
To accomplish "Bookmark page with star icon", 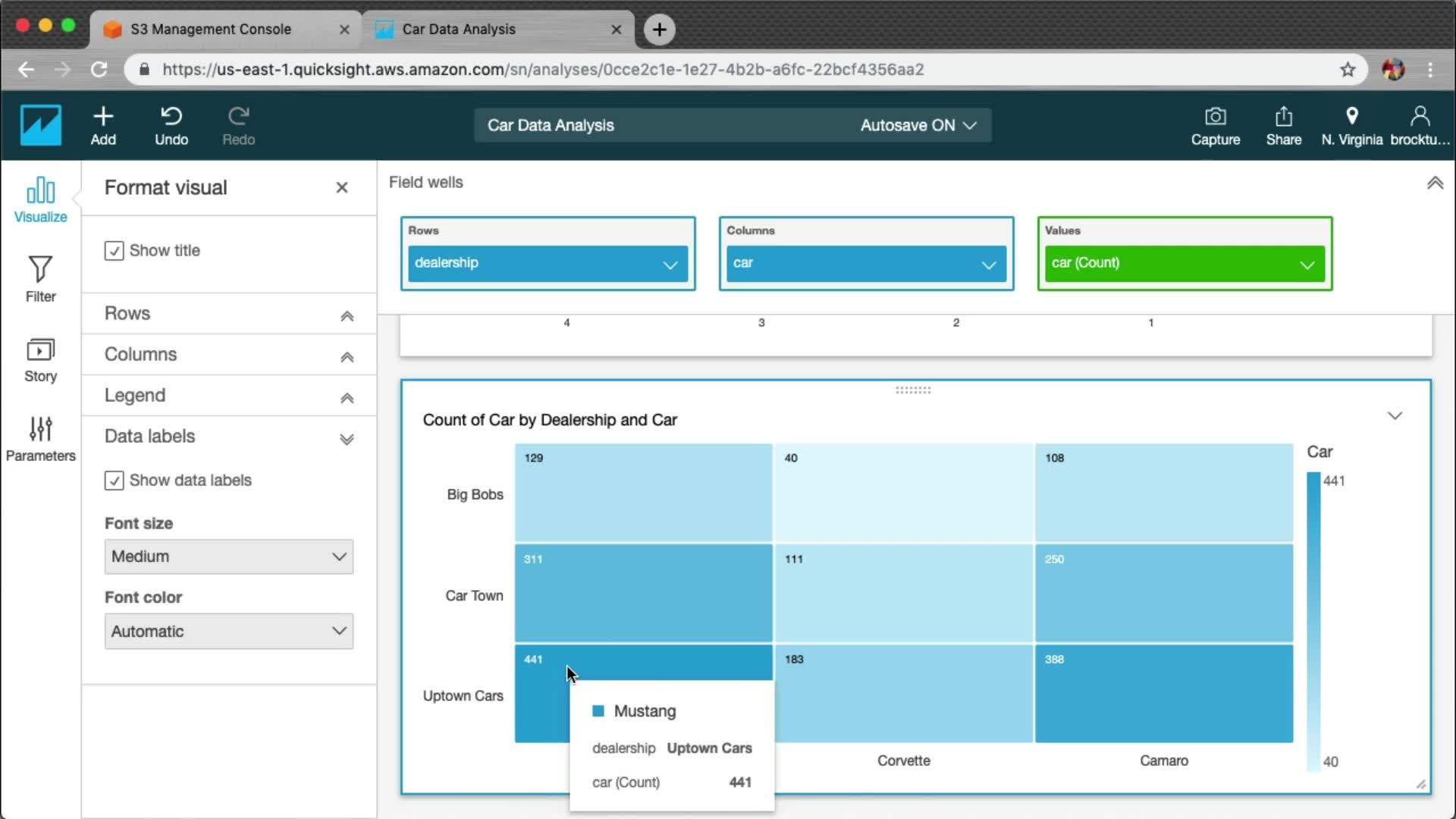I will coord(1348,70).
